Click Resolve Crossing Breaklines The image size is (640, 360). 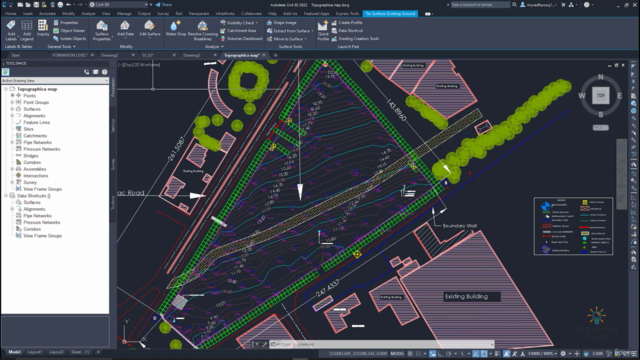pos(202,31)
